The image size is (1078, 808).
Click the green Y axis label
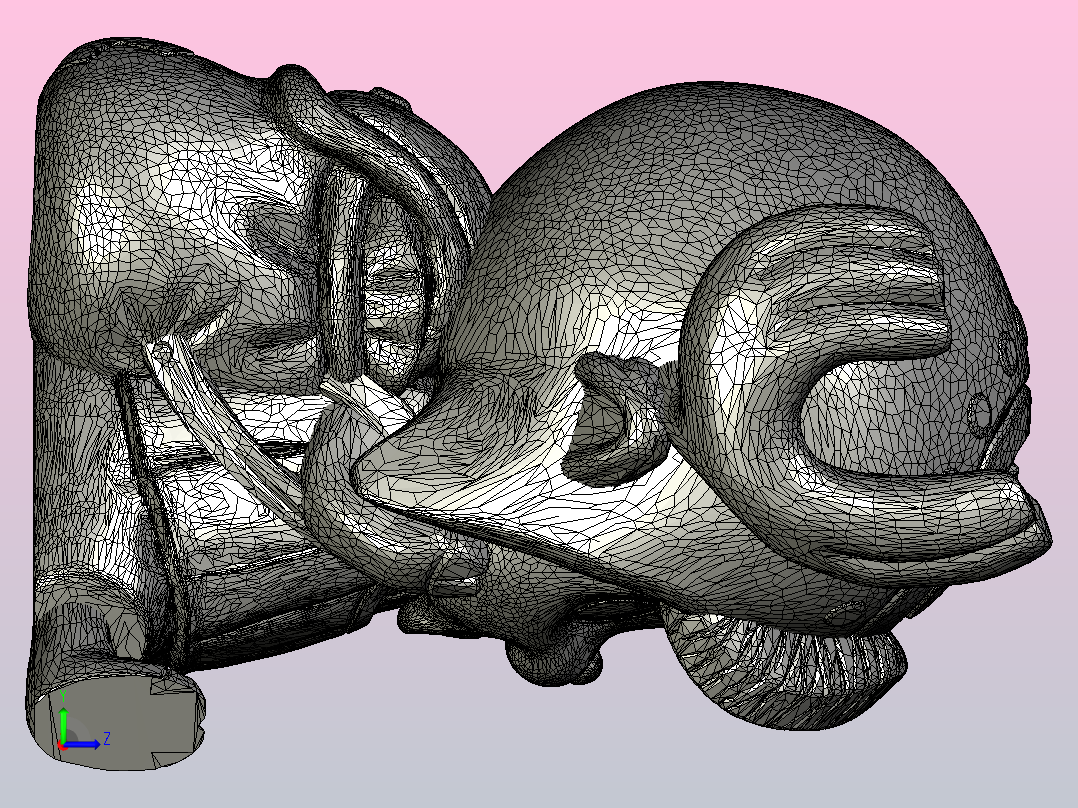[x=63, y=697]
